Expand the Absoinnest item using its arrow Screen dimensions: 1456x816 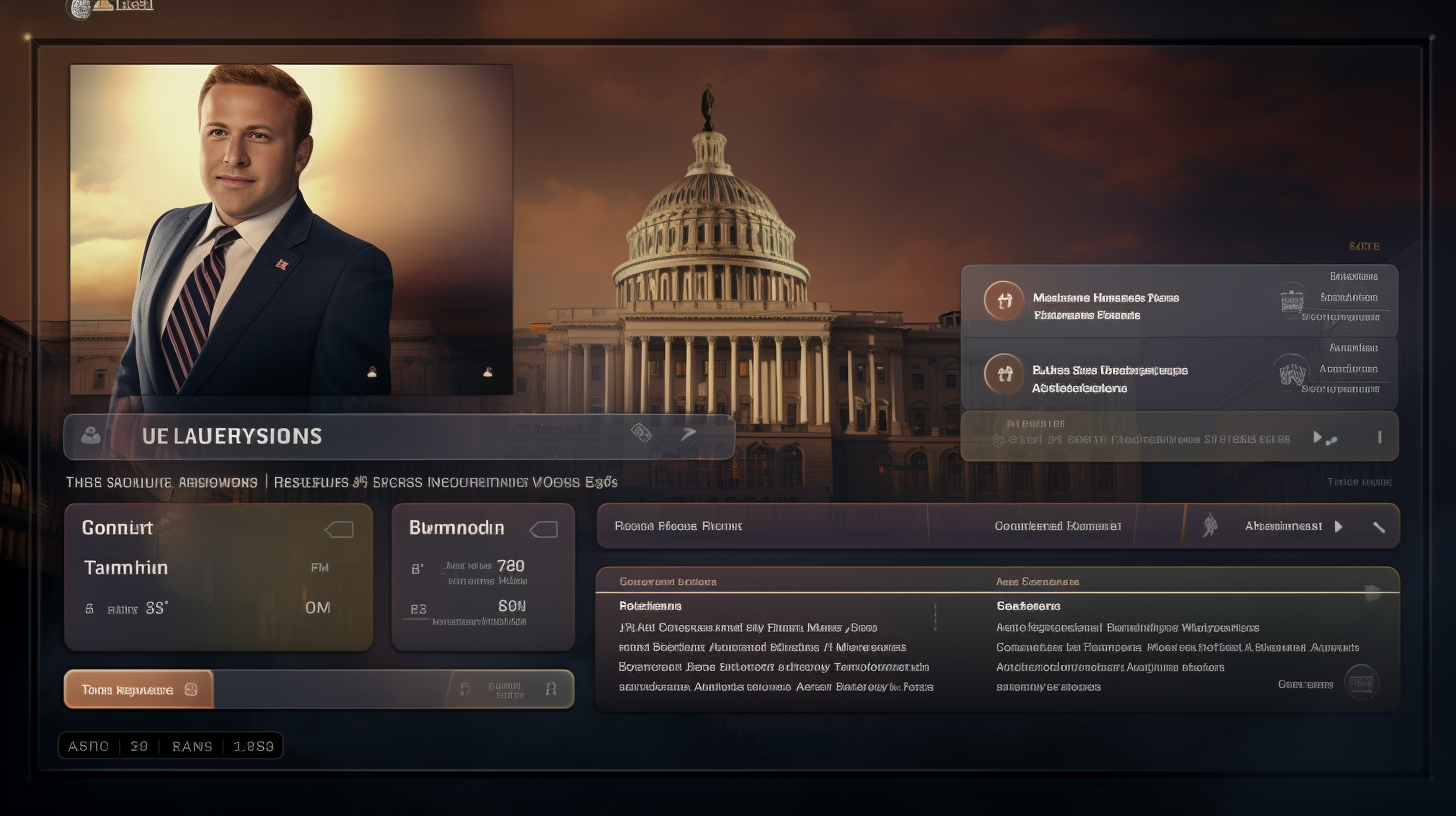tap(1341, 525)
